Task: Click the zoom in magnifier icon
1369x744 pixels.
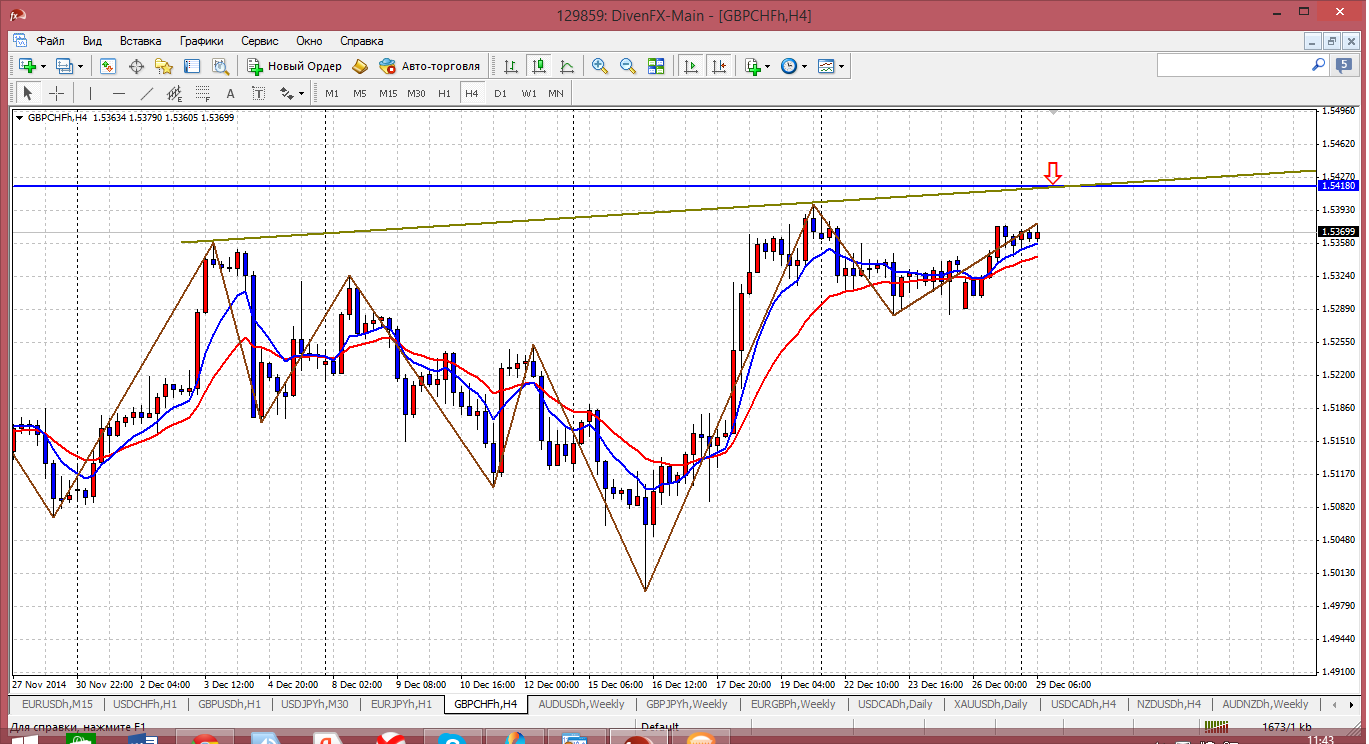Action: (600, 66)
